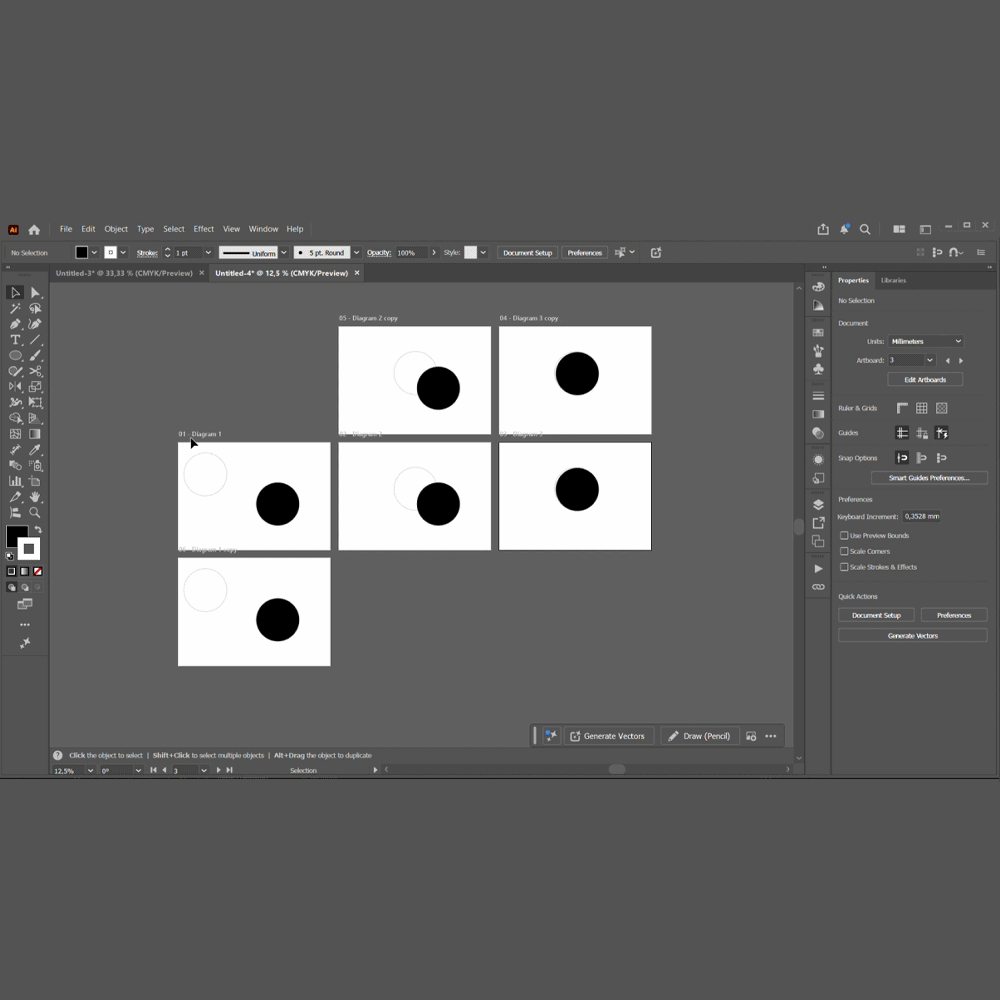Click Draw (Pencil) in contextual taskbar
The image size is (1000, 1000).
click(700, 736)
